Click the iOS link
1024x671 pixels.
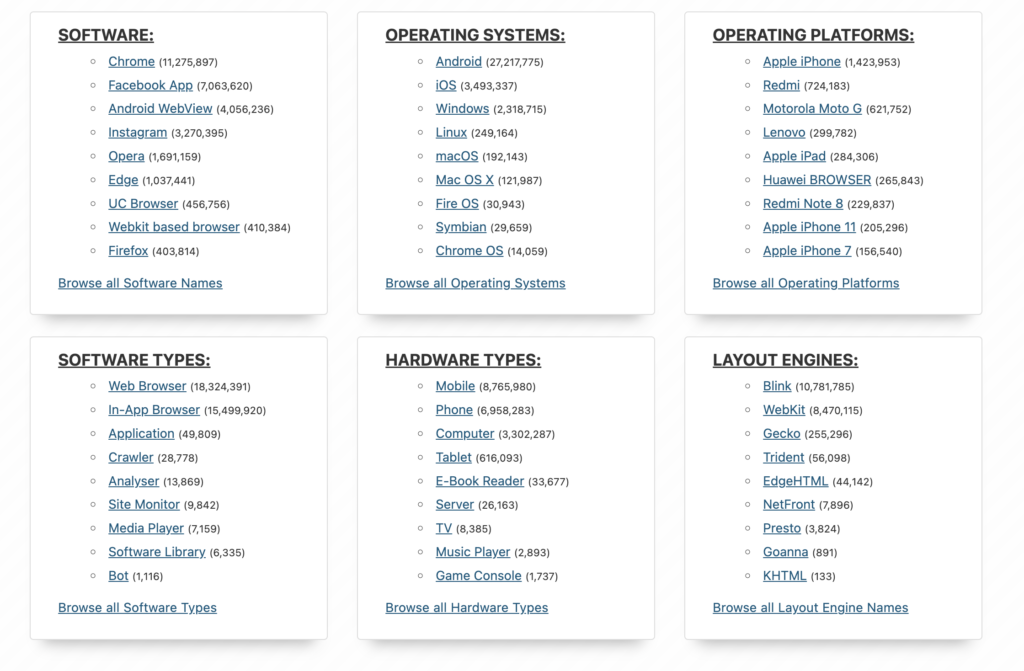point(446,85)
